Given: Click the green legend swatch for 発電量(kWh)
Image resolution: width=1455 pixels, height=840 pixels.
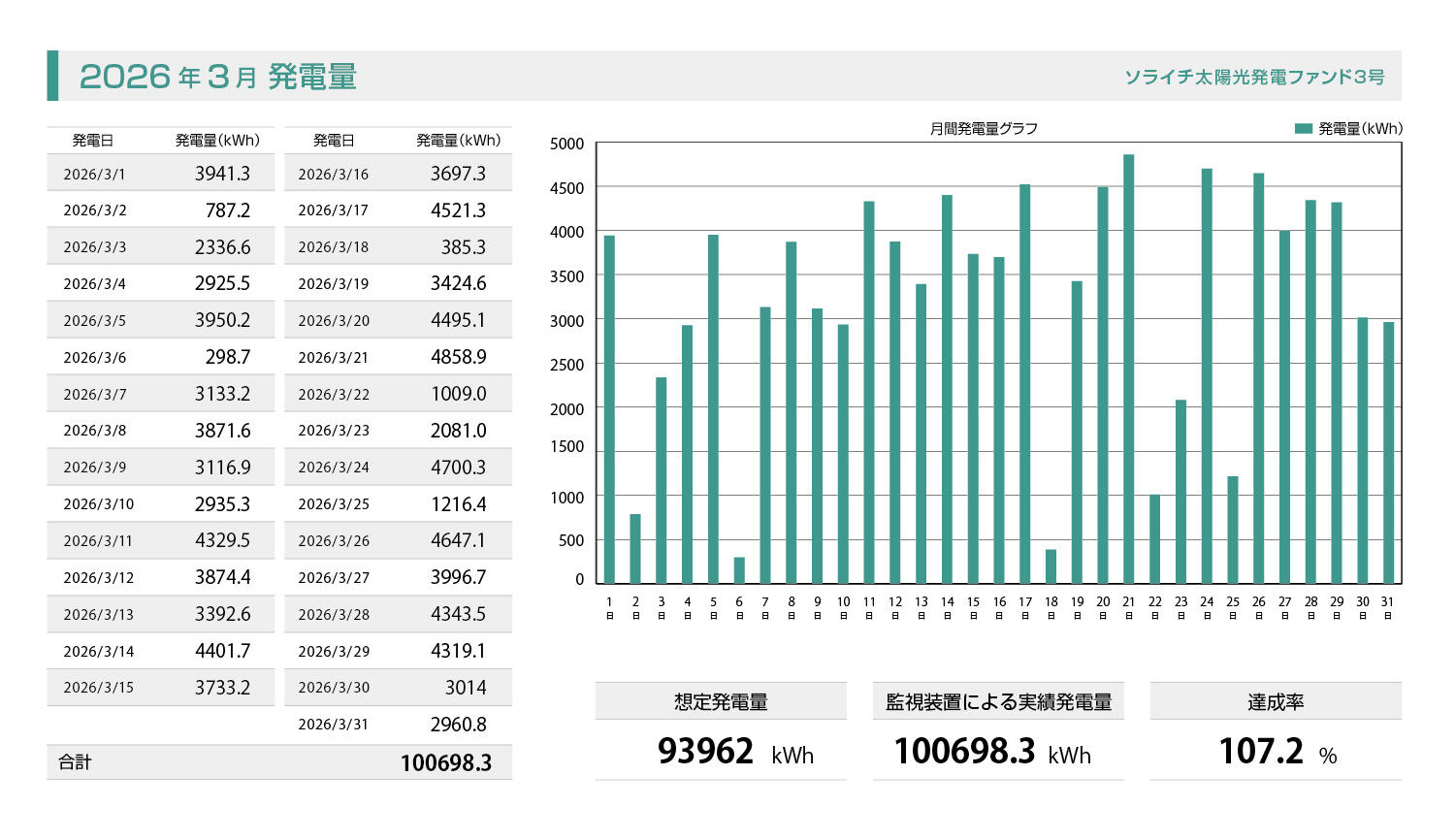Looking at the screenshot, I should [x=1303, y=128].
